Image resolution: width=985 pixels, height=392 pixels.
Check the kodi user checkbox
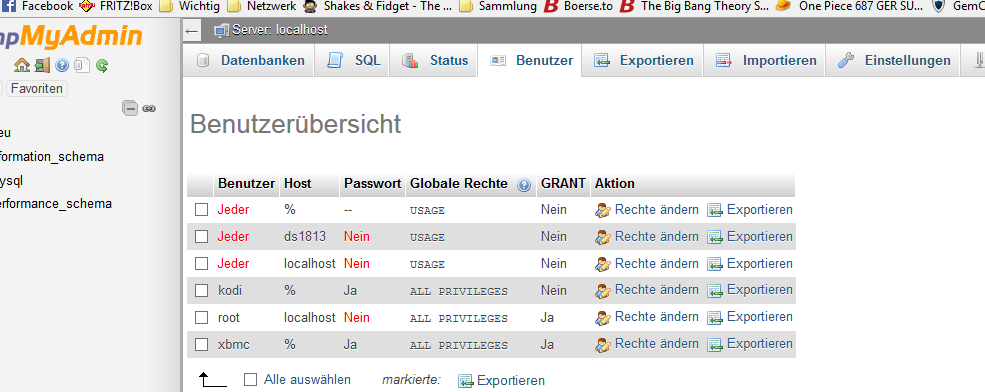pyautogui.click(x=201, y=290)
